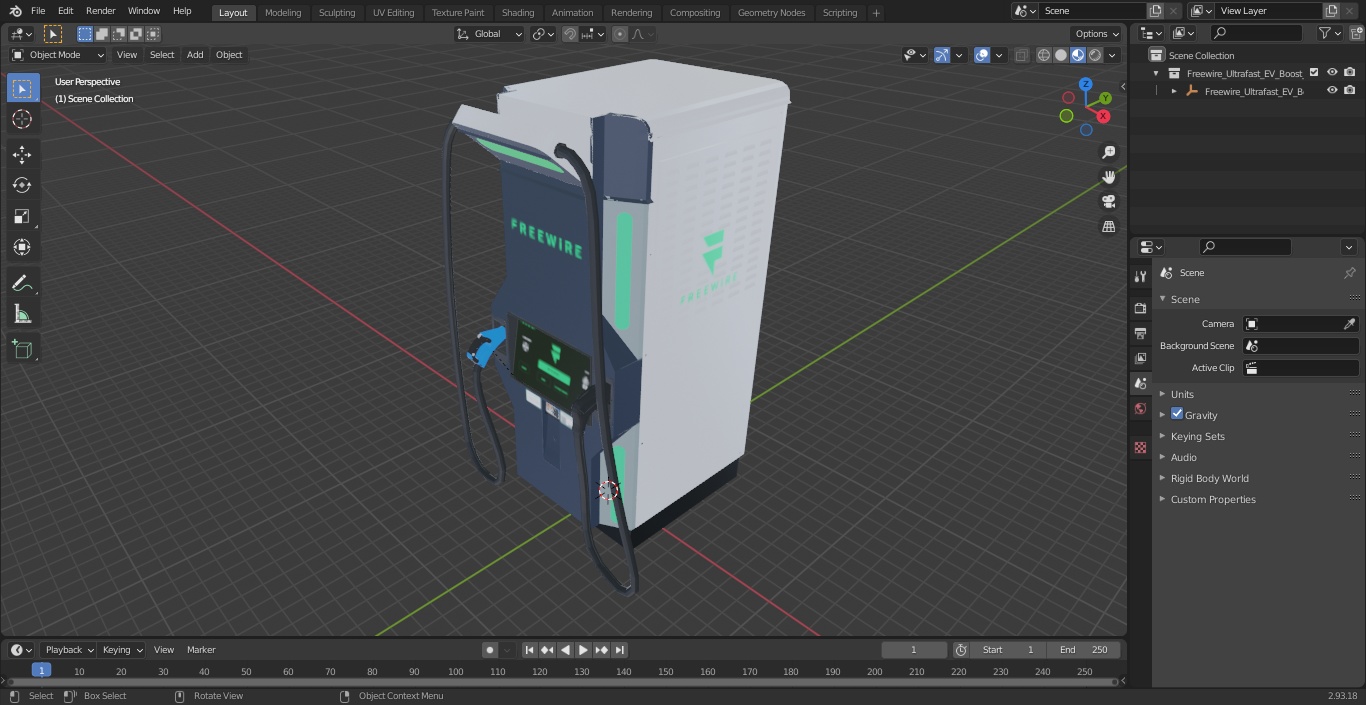Activate the Move tool
Screen dimensions: 1366x705
click(x=22, y=155)
